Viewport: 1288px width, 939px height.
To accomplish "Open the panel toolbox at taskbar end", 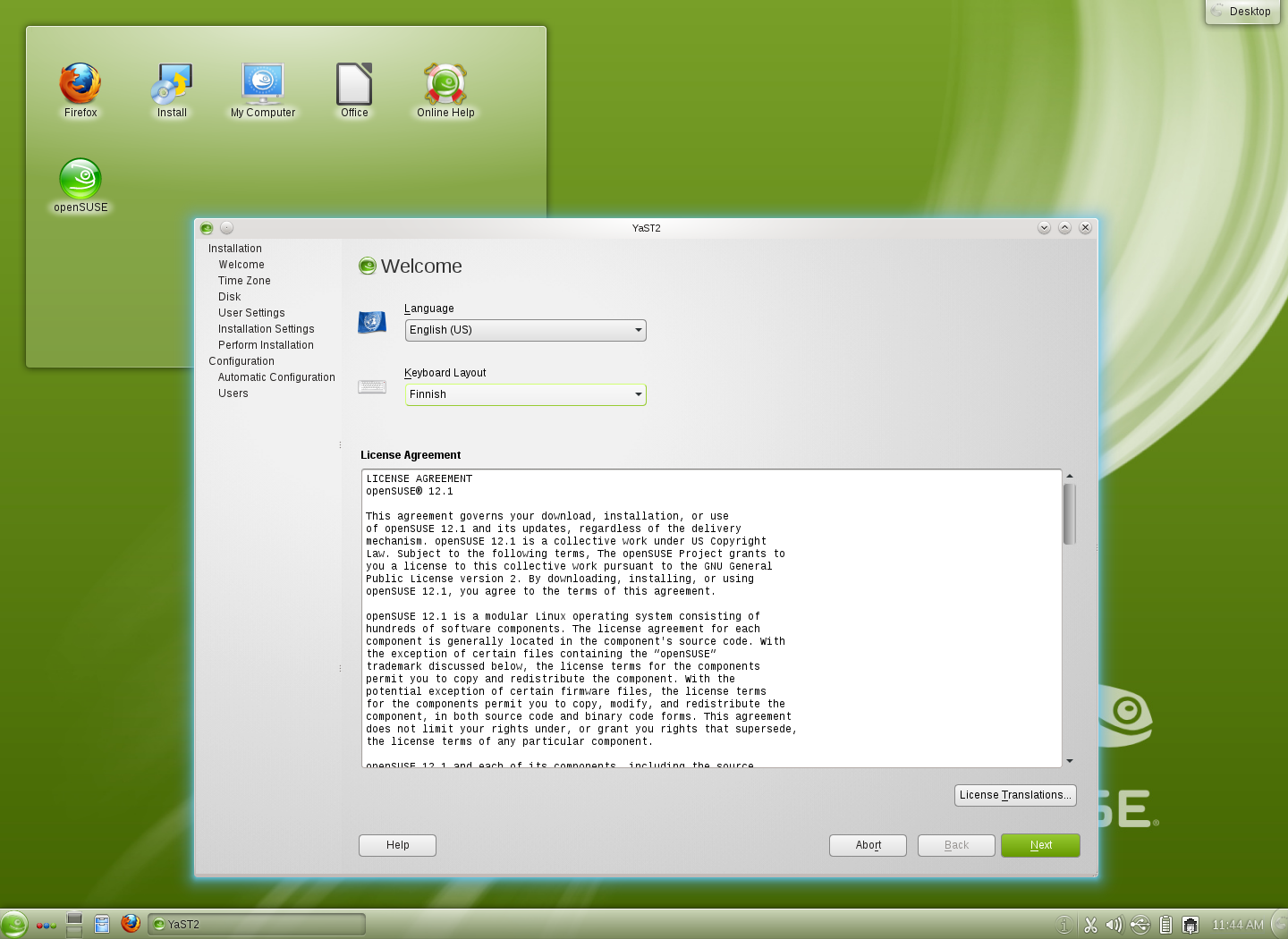I will point(1280,925).
